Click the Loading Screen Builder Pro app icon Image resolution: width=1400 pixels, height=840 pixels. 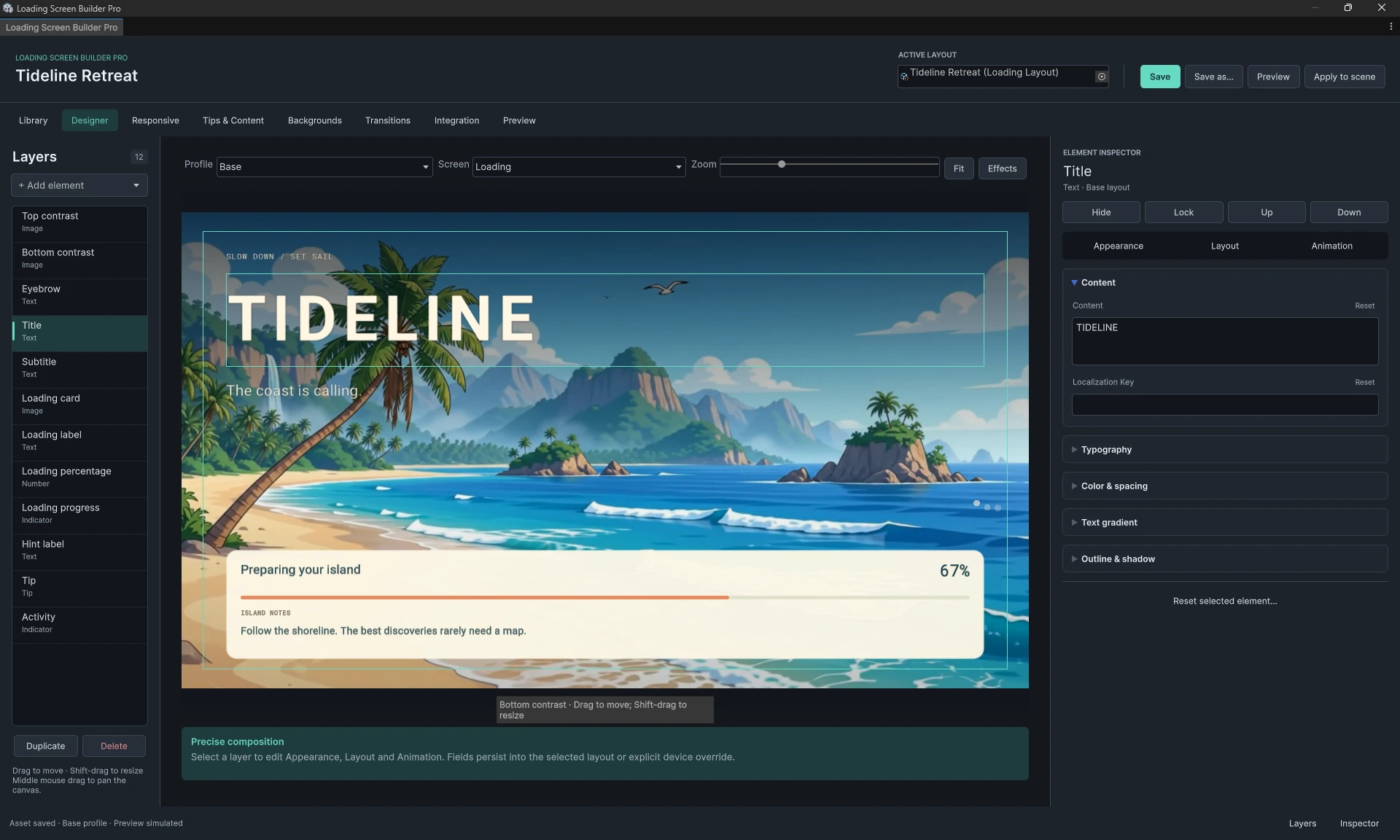coord(8,8)
